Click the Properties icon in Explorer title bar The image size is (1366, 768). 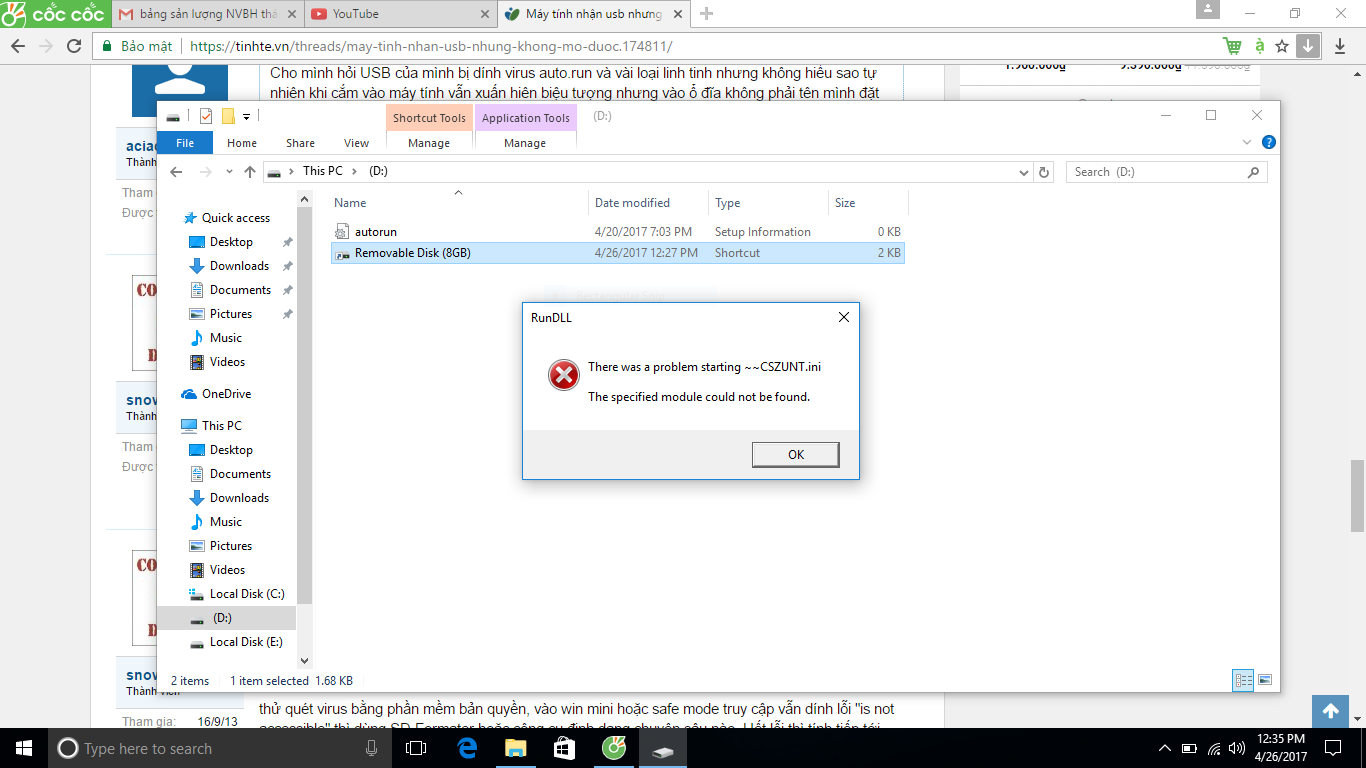point(206,116)
